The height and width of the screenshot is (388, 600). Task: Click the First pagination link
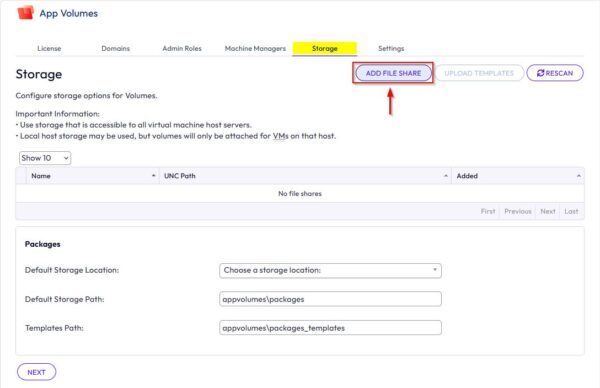(488, 211)
